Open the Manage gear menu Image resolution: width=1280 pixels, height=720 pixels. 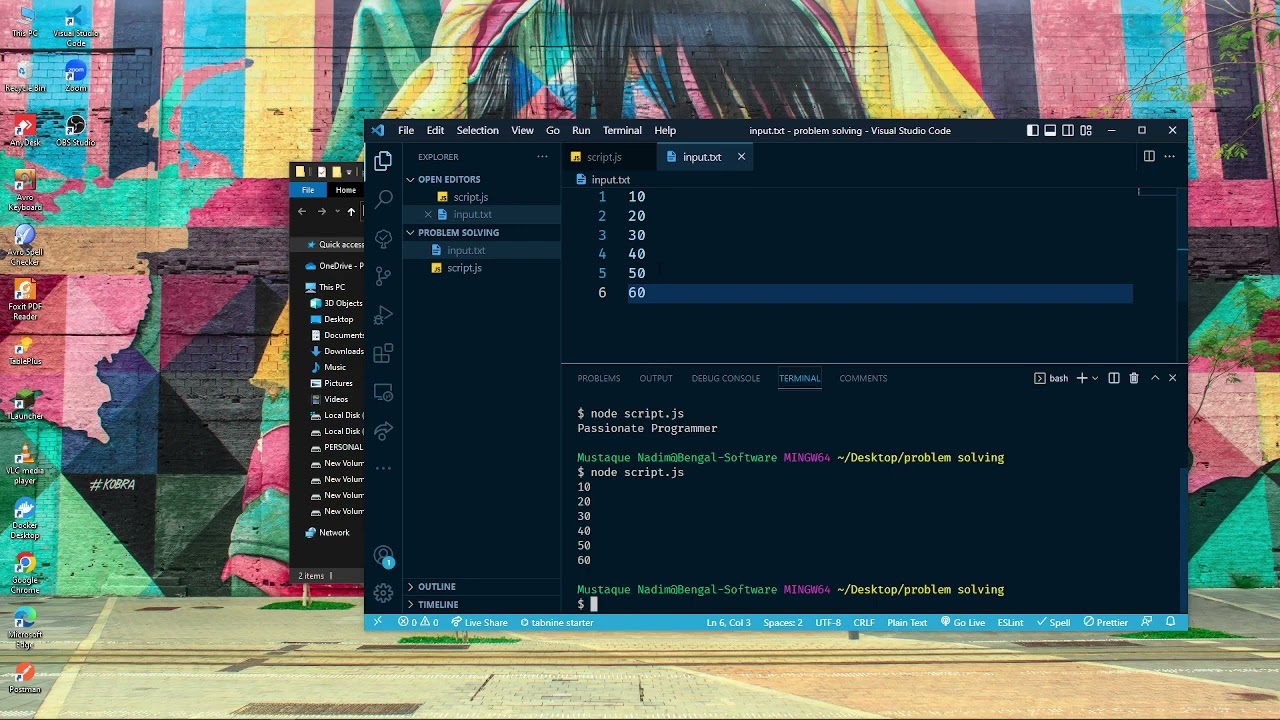pyautogui.click(x=383, y=593)
